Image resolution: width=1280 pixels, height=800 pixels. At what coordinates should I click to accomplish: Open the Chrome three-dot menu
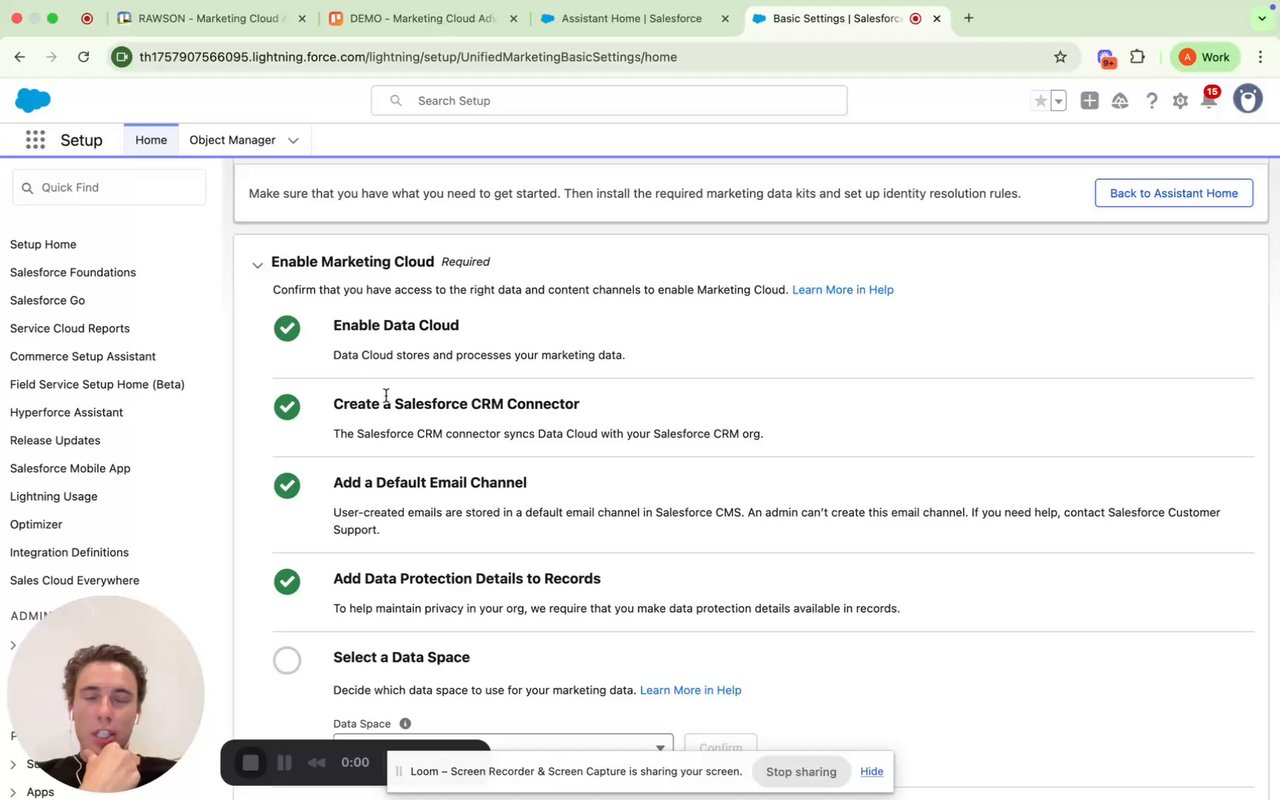point(1260,57)
